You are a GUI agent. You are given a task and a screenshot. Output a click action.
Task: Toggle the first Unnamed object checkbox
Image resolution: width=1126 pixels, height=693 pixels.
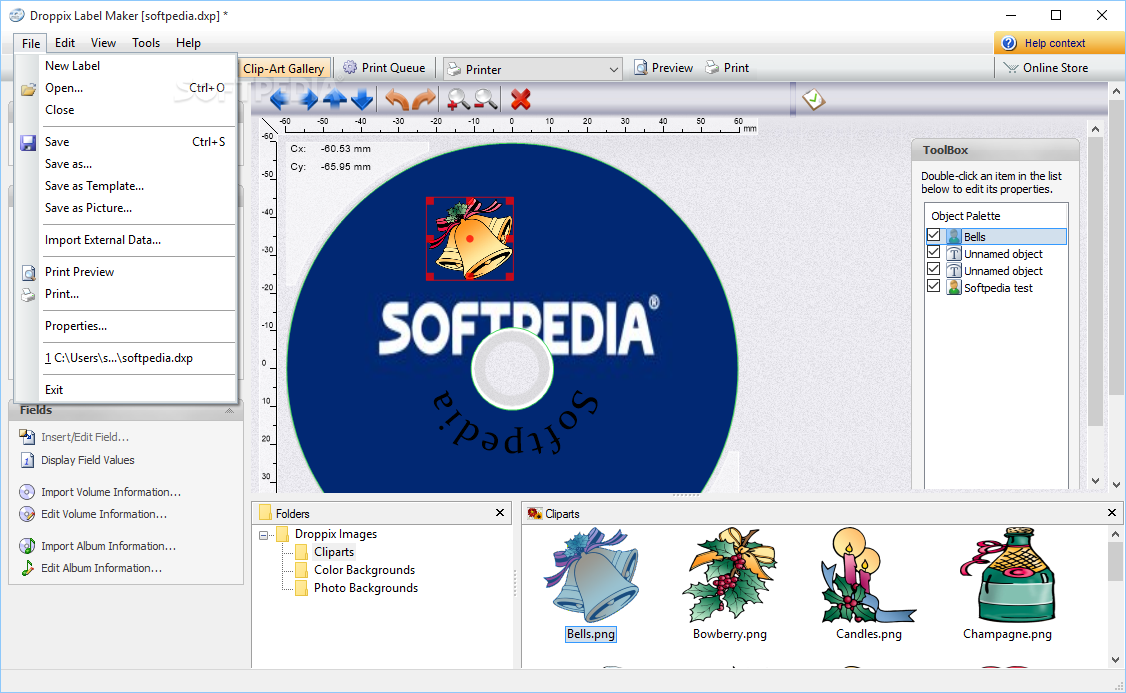(x=934, y=252)
